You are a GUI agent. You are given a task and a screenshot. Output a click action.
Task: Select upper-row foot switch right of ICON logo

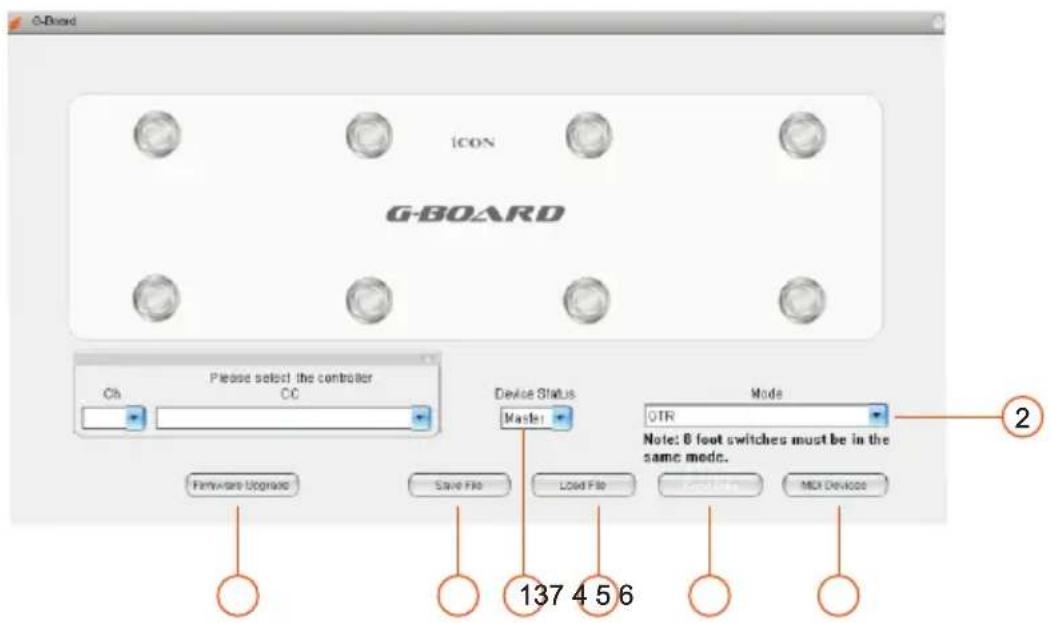[589, 135]
